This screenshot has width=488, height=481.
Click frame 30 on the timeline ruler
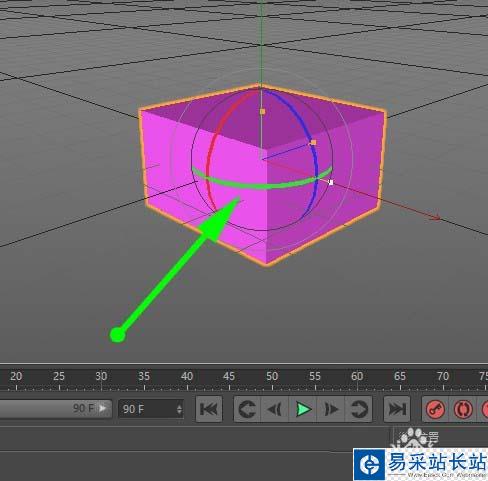click(101, 377)
